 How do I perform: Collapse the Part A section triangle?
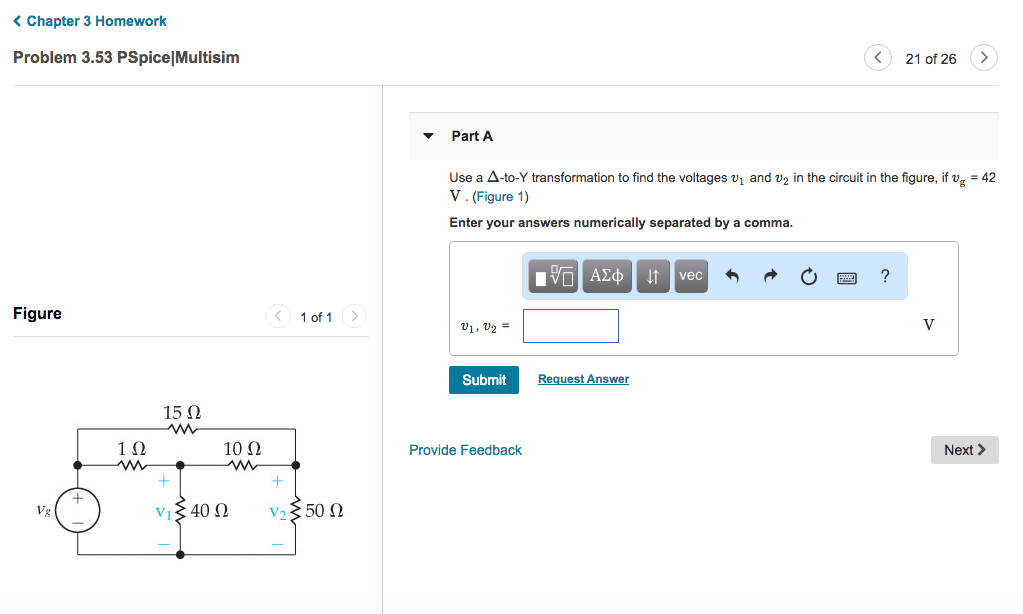tap(428, 135)
